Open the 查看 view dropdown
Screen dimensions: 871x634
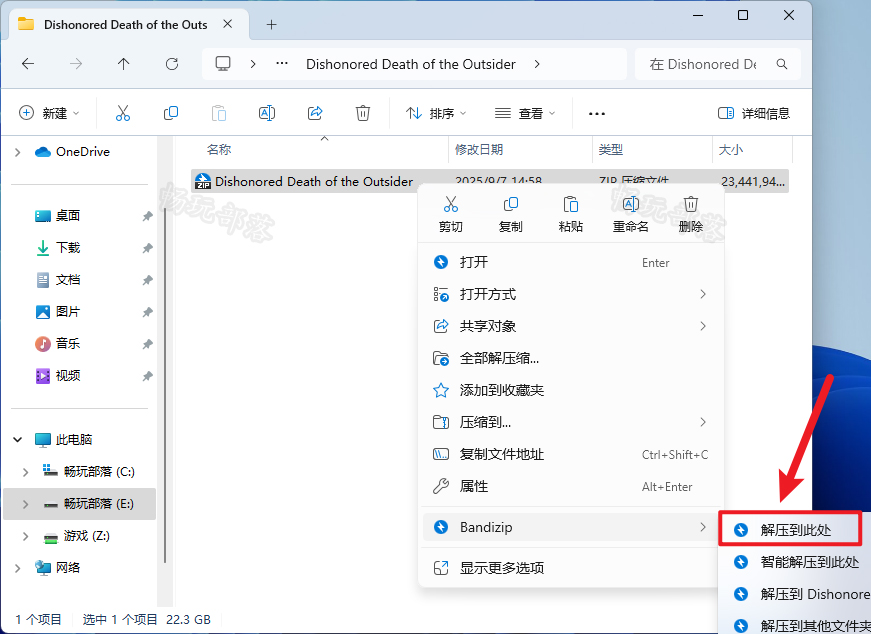(525, 113)
